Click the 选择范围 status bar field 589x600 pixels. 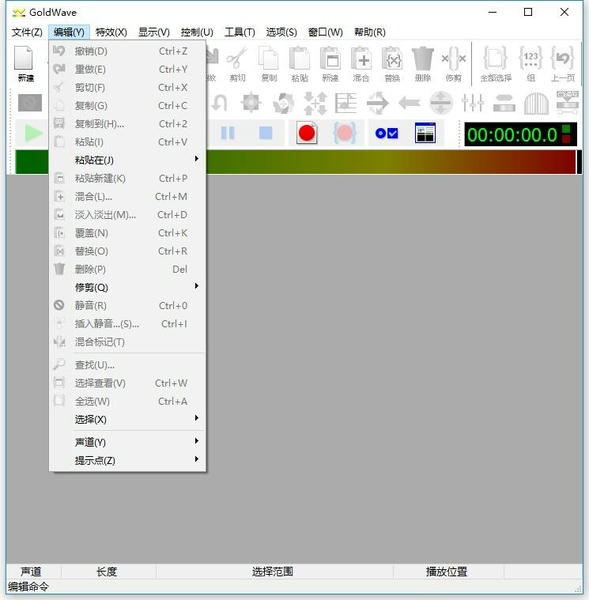(274, 572)
